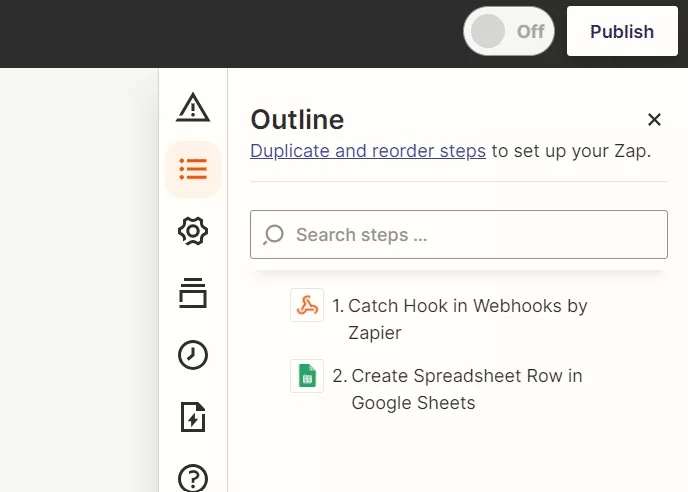Open Zap history clock icon
This screenshot has width=688, height=492.
click(193, 355)
